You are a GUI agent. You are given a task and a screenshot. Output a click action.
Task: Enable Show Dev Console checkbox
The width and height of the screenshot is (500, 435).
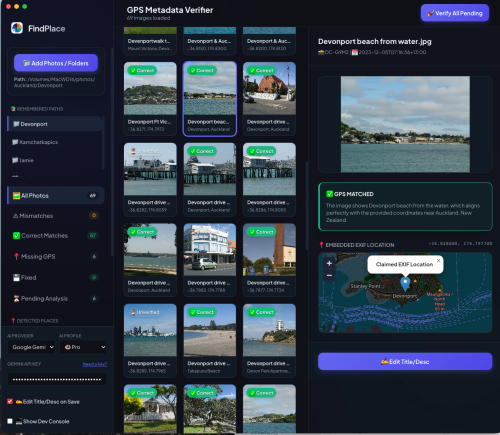[x=10, y=421]
